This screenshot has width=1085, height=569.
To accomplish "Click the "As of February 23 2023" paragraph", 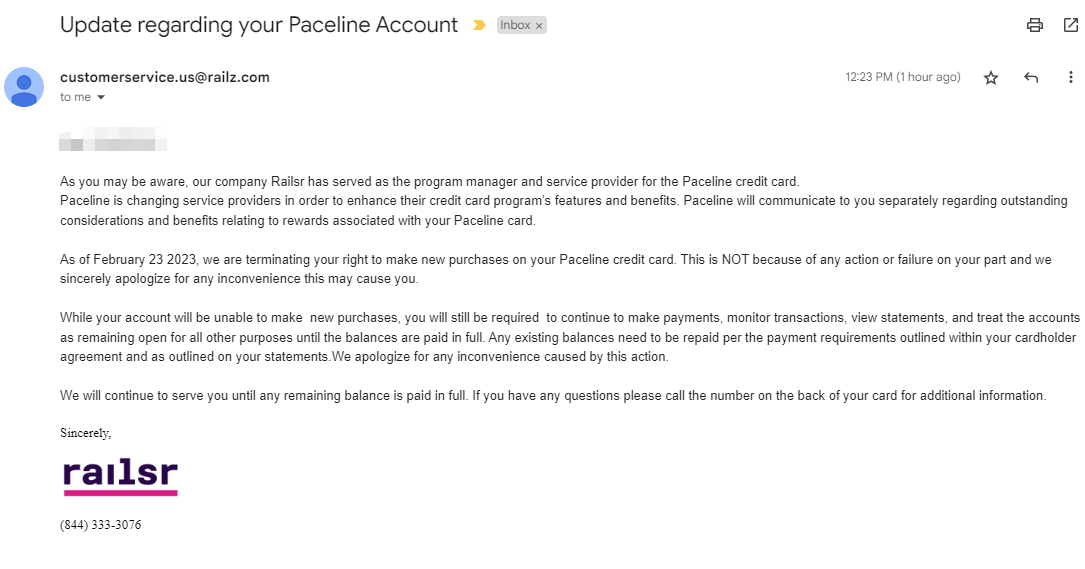I will point(400,260).
